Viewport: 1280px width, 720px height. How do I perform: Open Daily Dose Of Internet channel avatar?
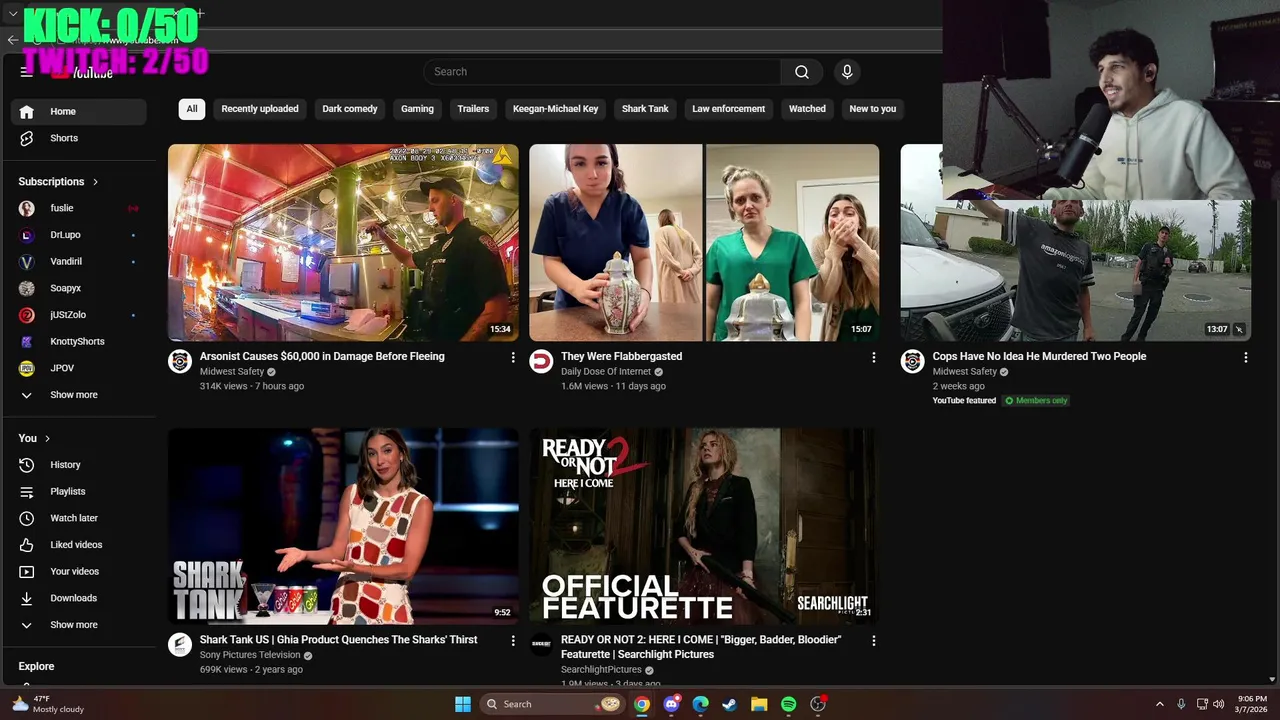[541, 362]
